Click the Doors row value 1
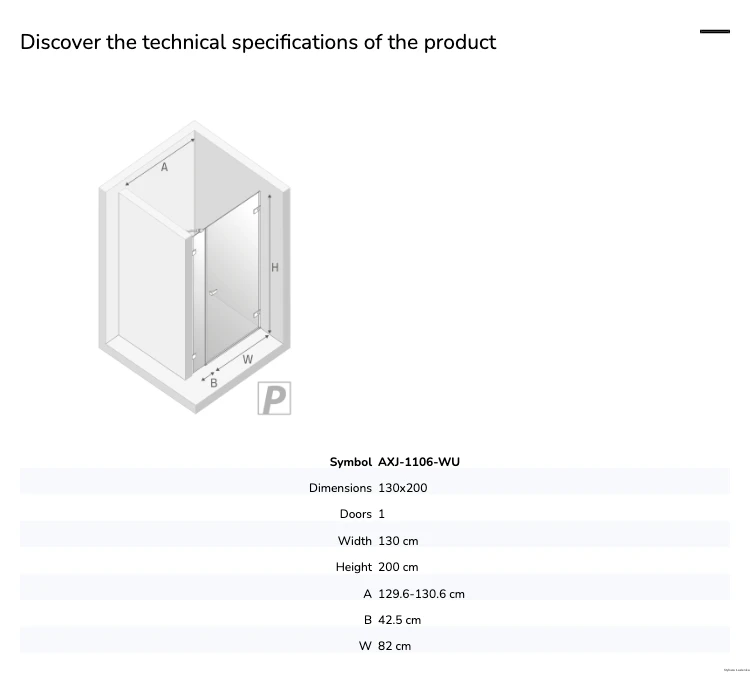750x673 pixels. [381, 514]
